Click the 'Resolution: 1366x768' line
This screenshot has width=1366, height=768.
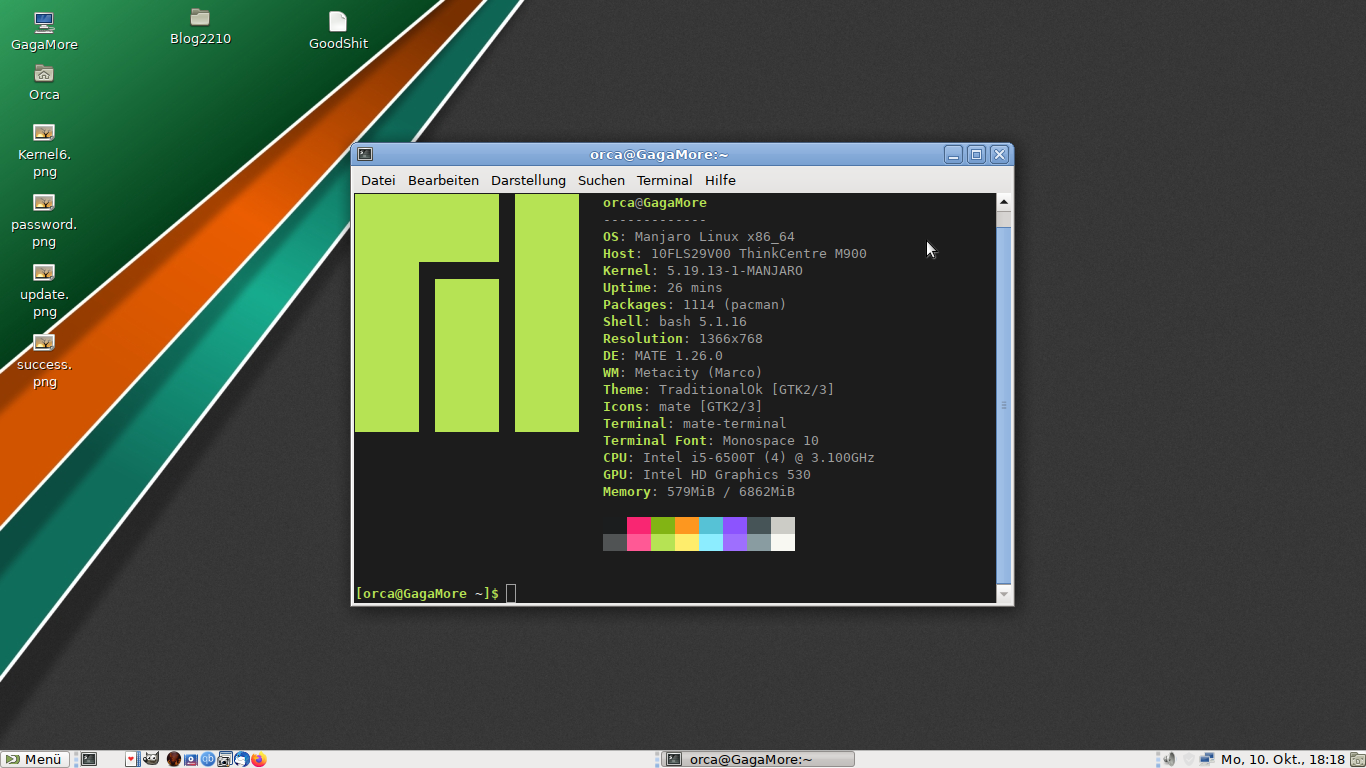683,339
